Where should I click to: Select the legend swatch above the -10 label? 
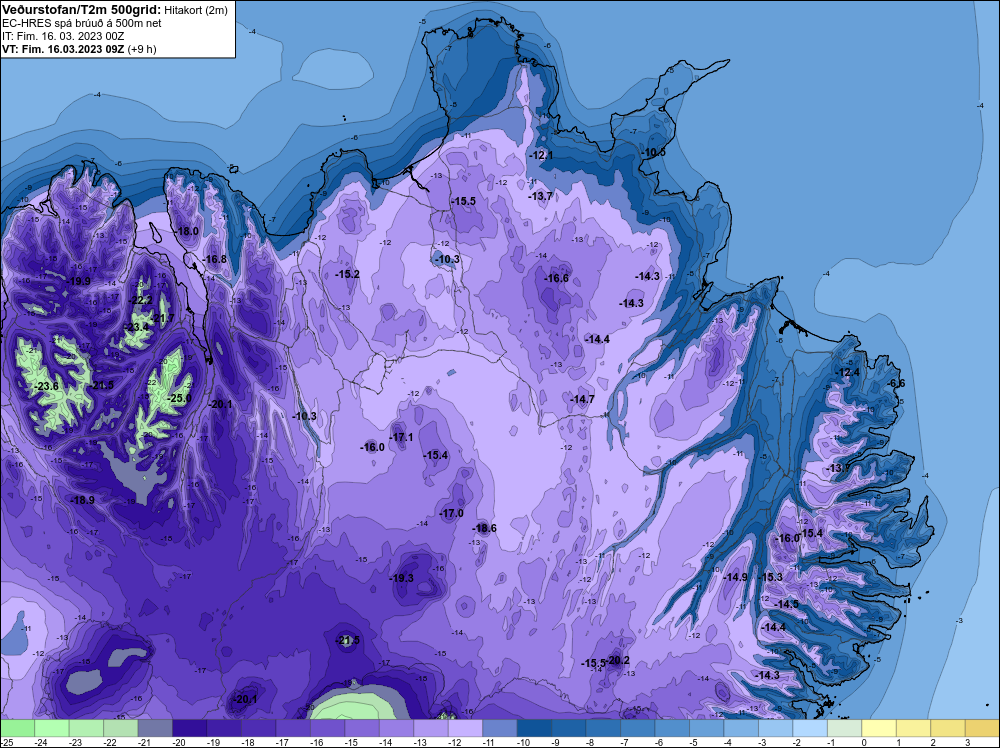pos(534,728)
